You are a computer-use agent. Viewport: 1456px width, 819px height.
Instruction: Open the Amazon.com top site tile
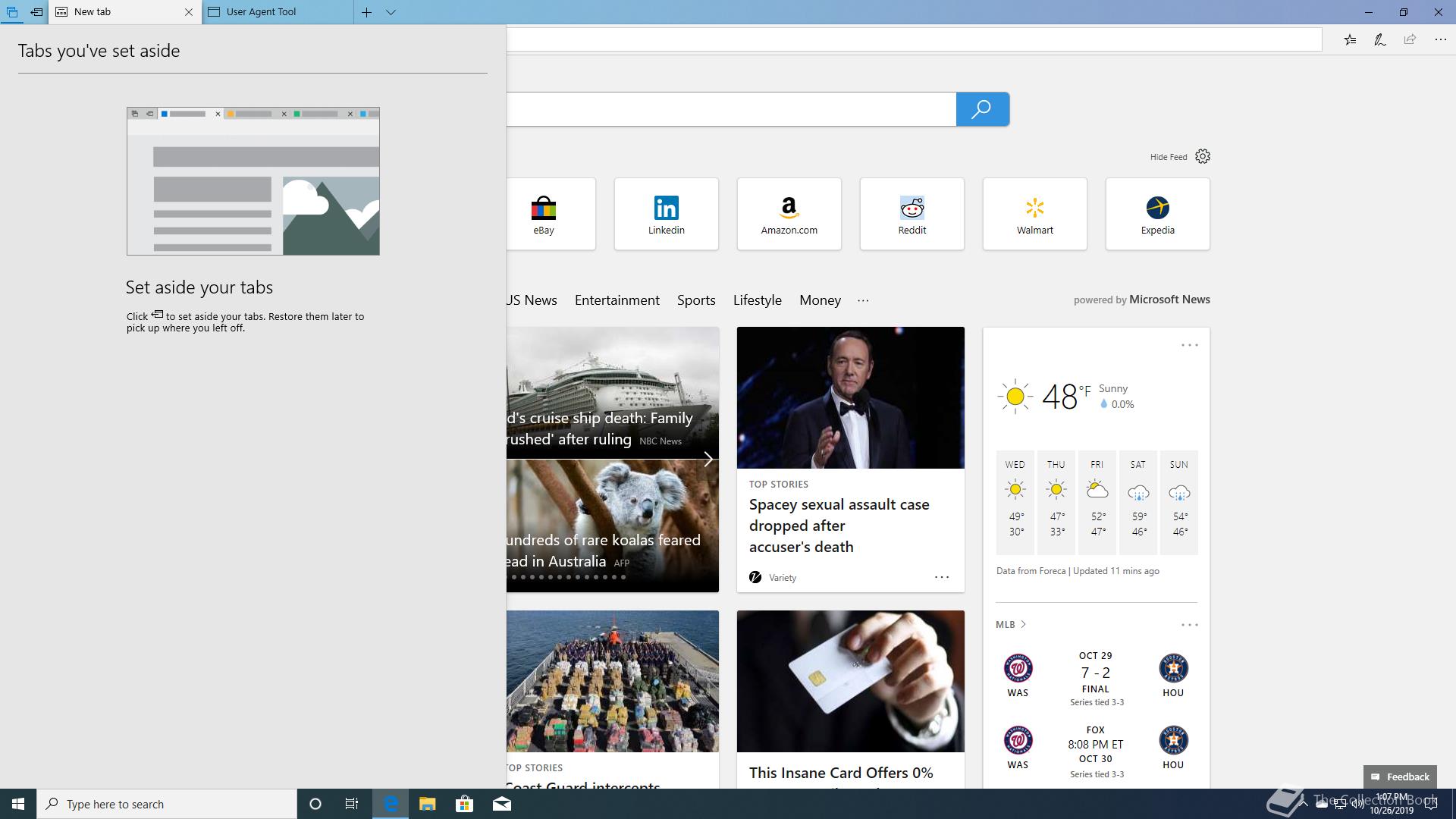(x=789, y=214)
